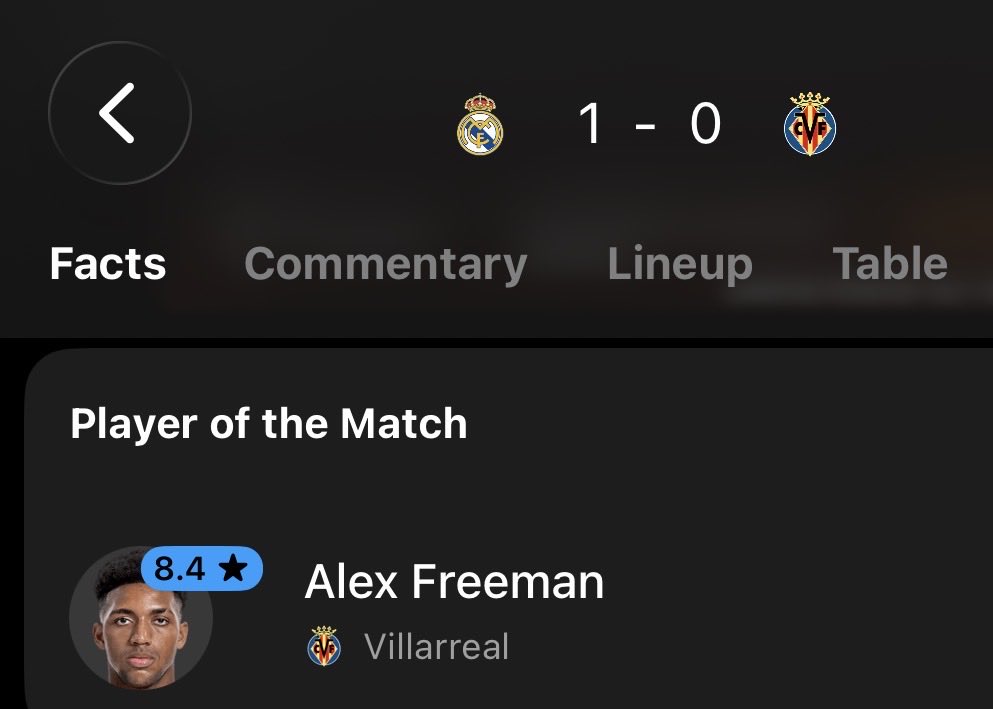
Task: Tap Villarreal's goal count of 0
Action: (705, 124)
